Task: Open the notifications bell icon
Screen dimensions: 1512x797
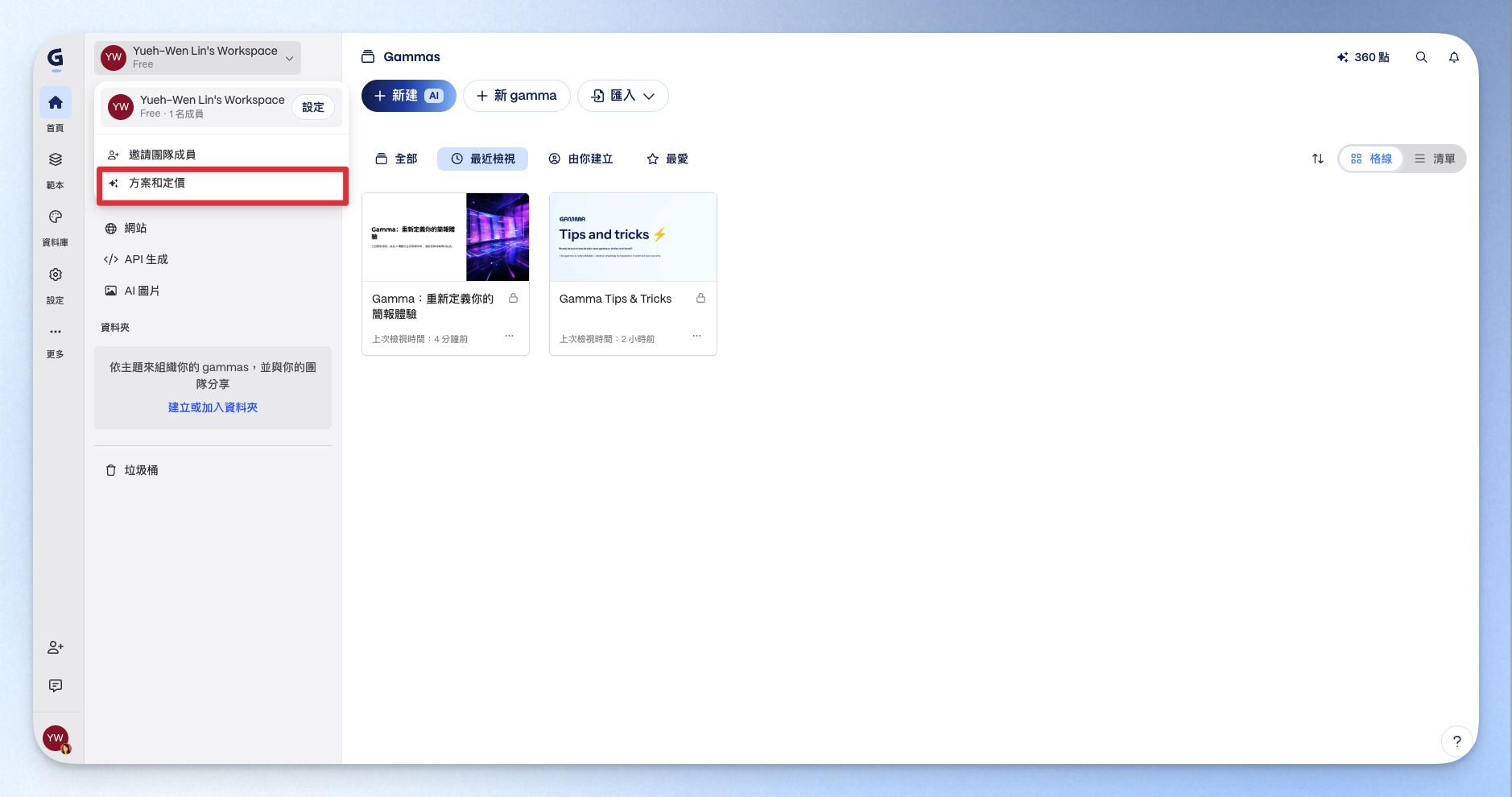Action: [1453, 57]
